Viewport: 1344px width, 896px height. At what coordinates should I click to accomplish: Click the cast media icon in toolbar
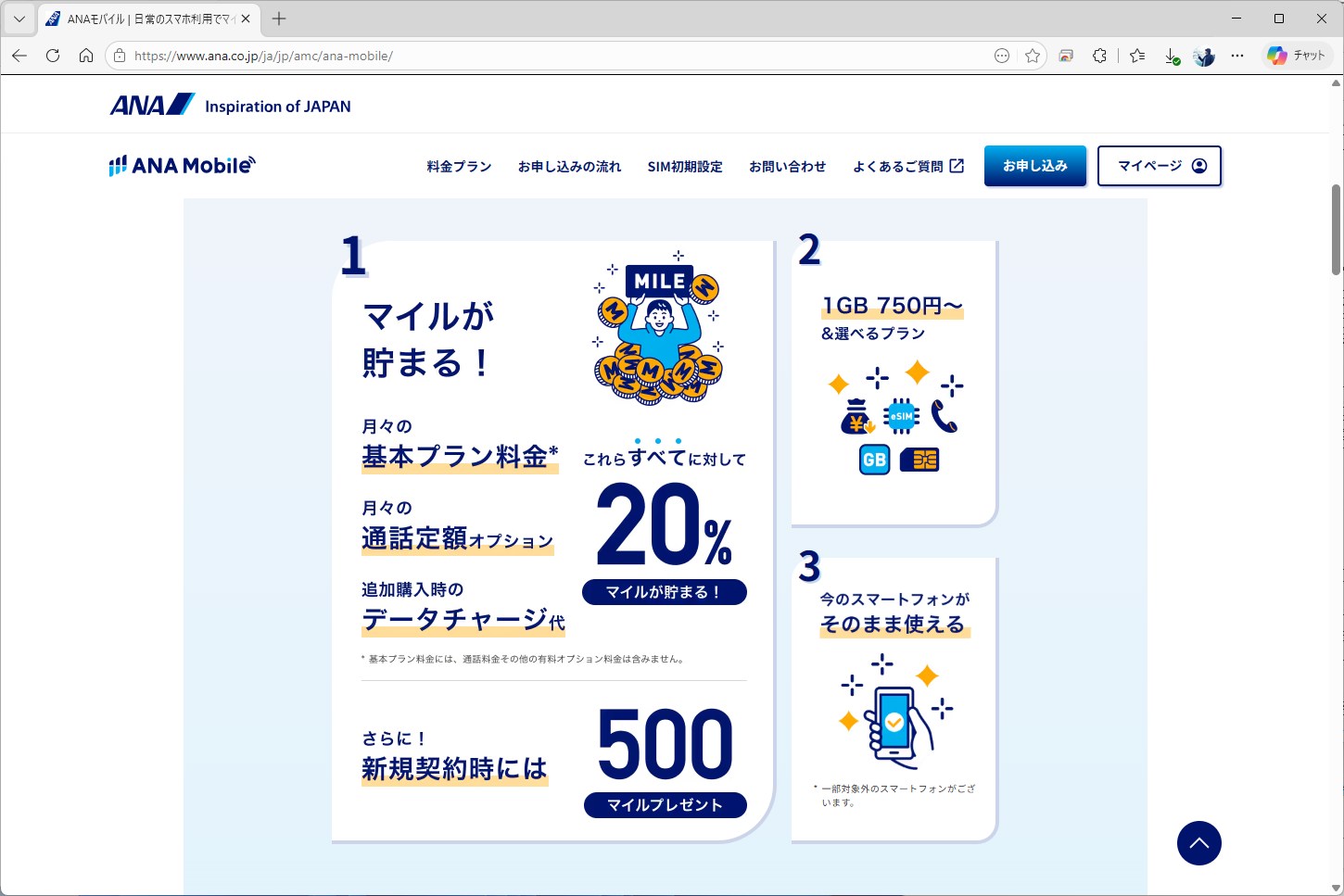[x=1066, y=56]
